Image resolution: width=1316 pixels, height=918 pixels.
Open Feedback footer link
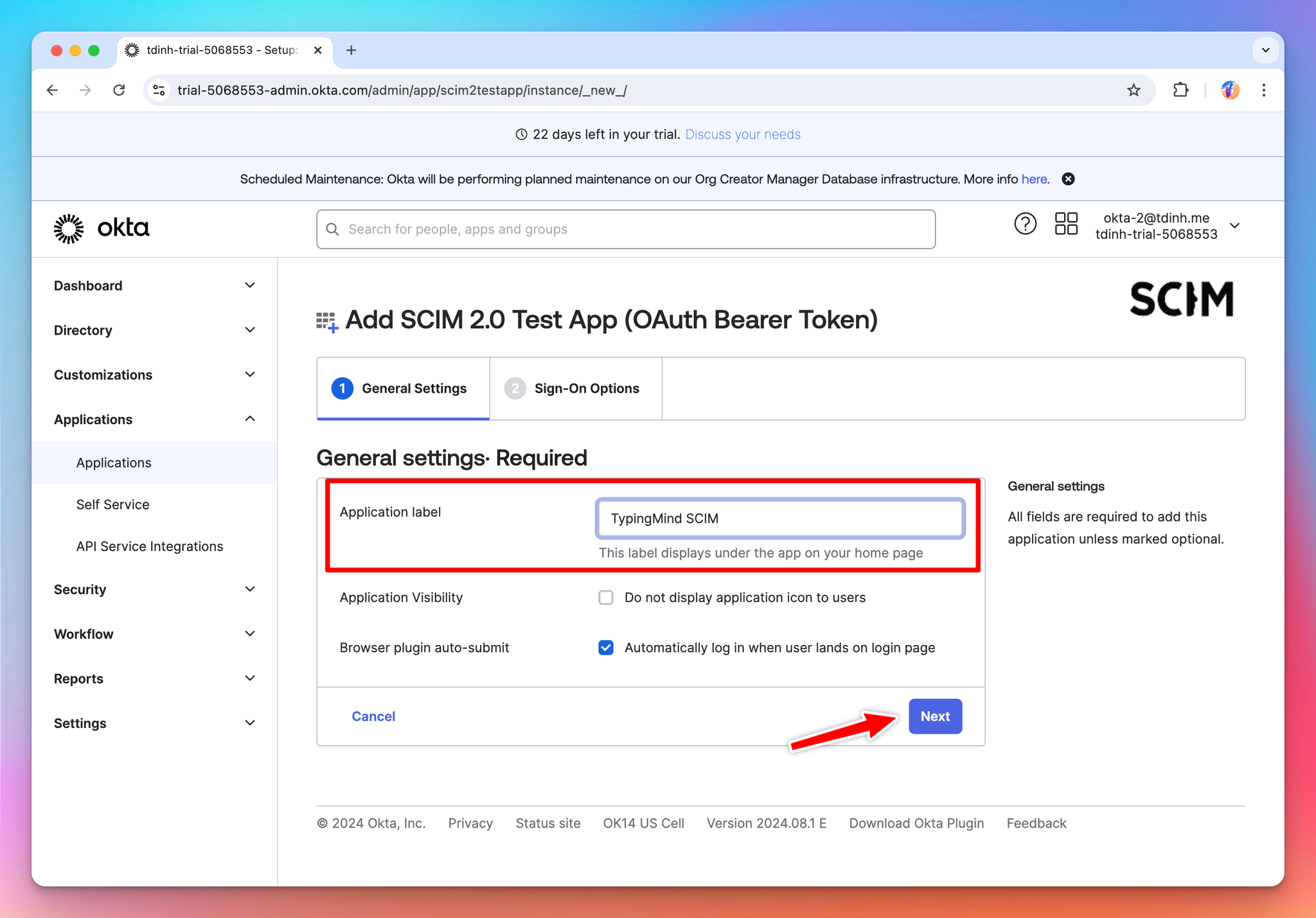point(1036,824)
